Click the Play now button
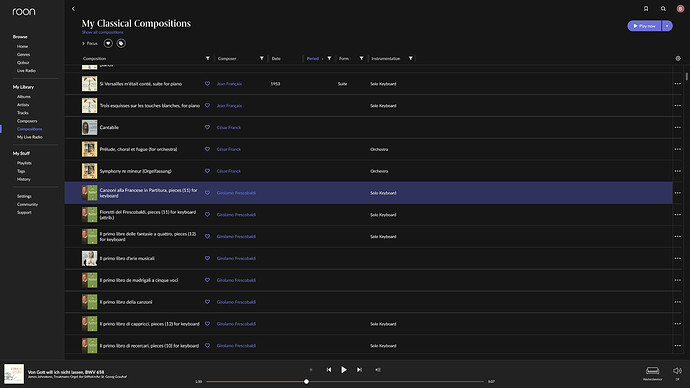Screen dimensions: 690x388 [644, 26]
